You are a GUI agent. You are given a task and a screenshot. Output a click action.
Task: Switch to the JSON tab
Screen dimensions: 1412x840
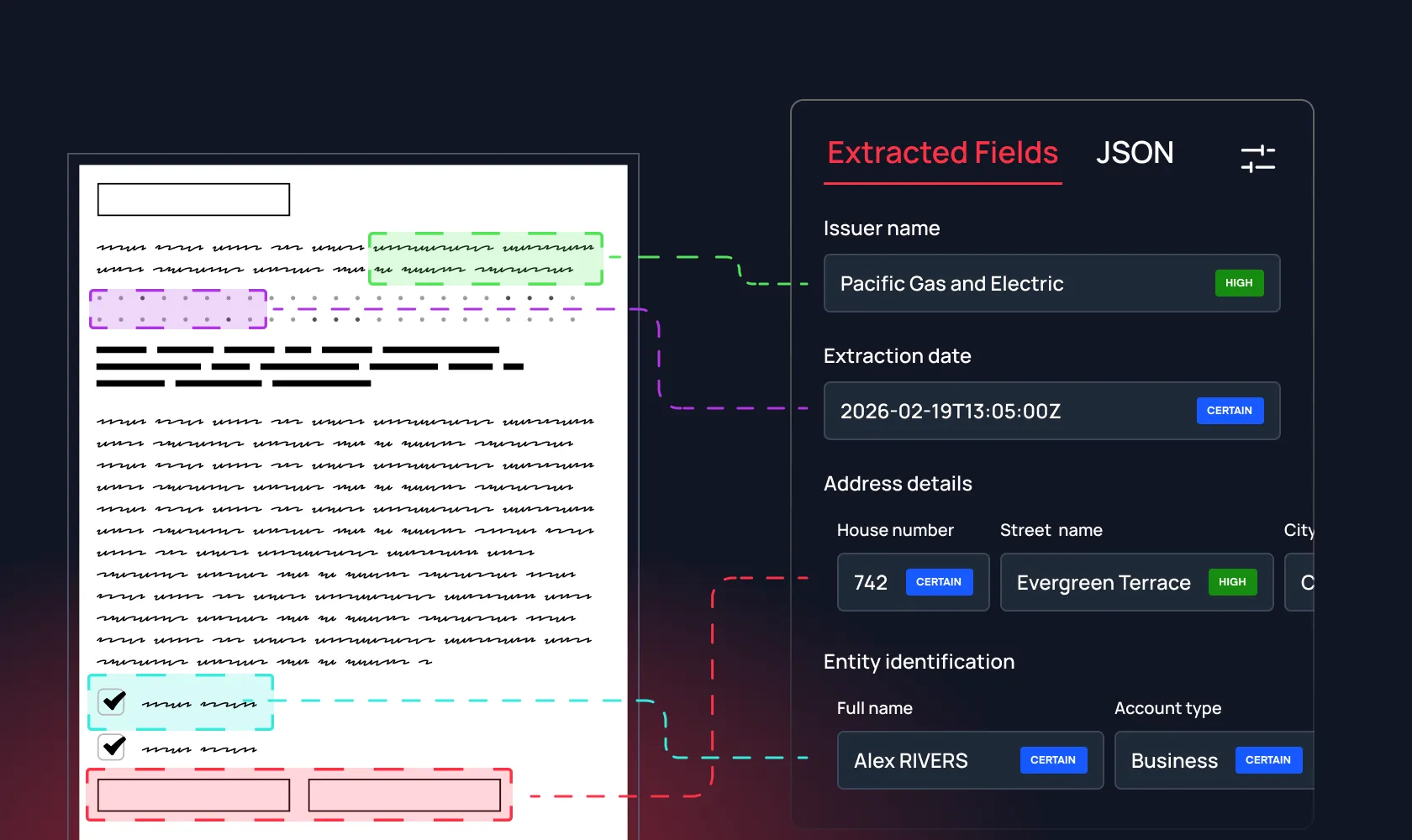(1135, 153)
